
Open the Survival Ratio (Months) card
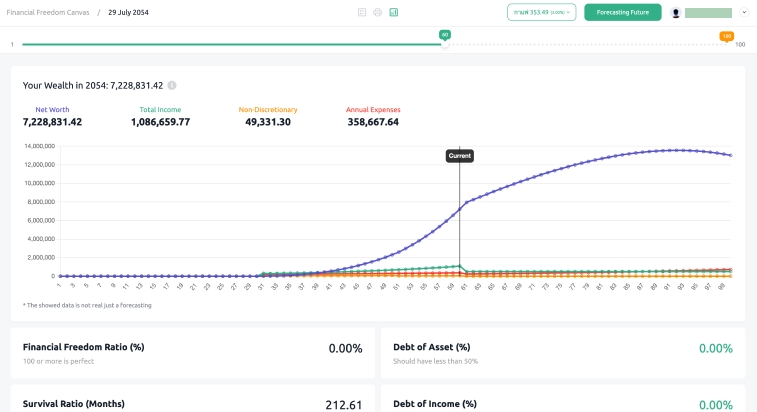coord(192,400)
